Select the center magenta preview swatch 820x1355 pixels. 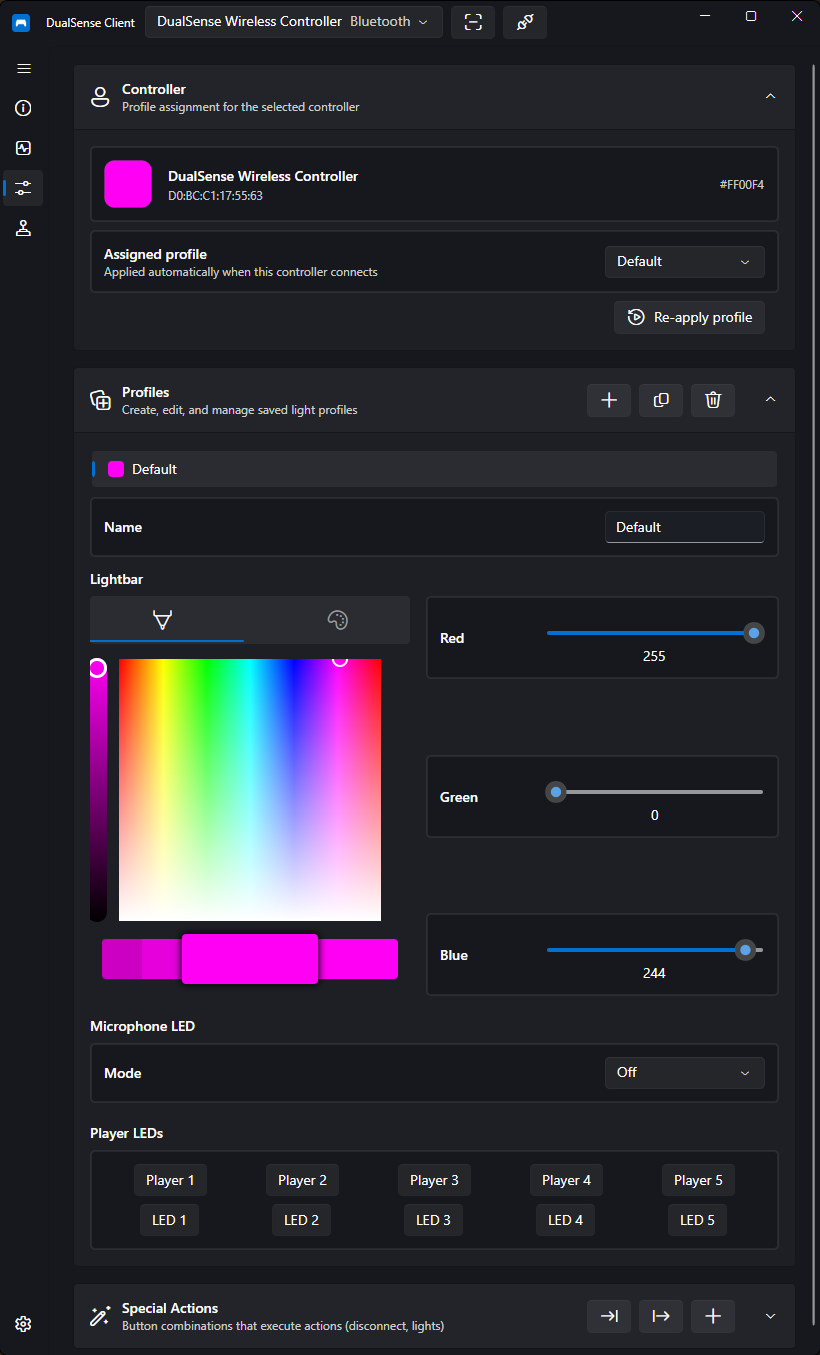[x=250, y=959]
